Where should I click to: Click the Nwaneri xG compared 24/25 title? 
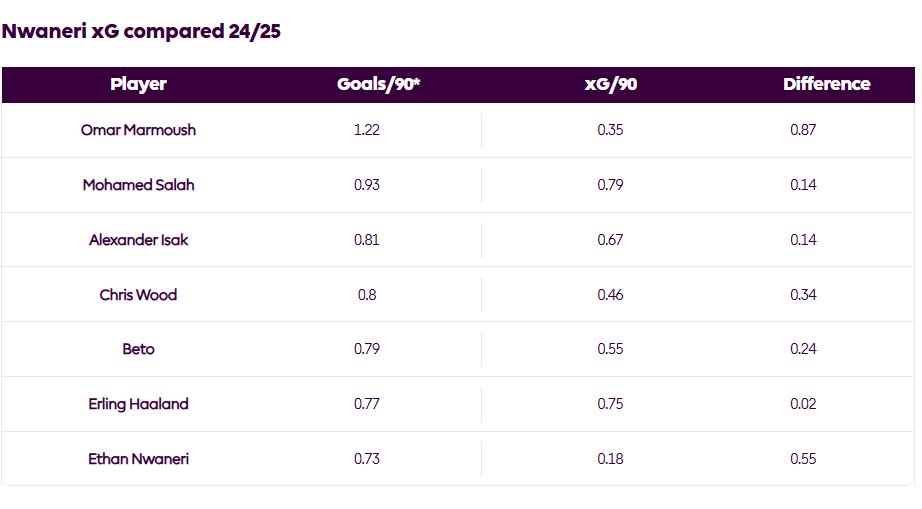tap(141, 31)
